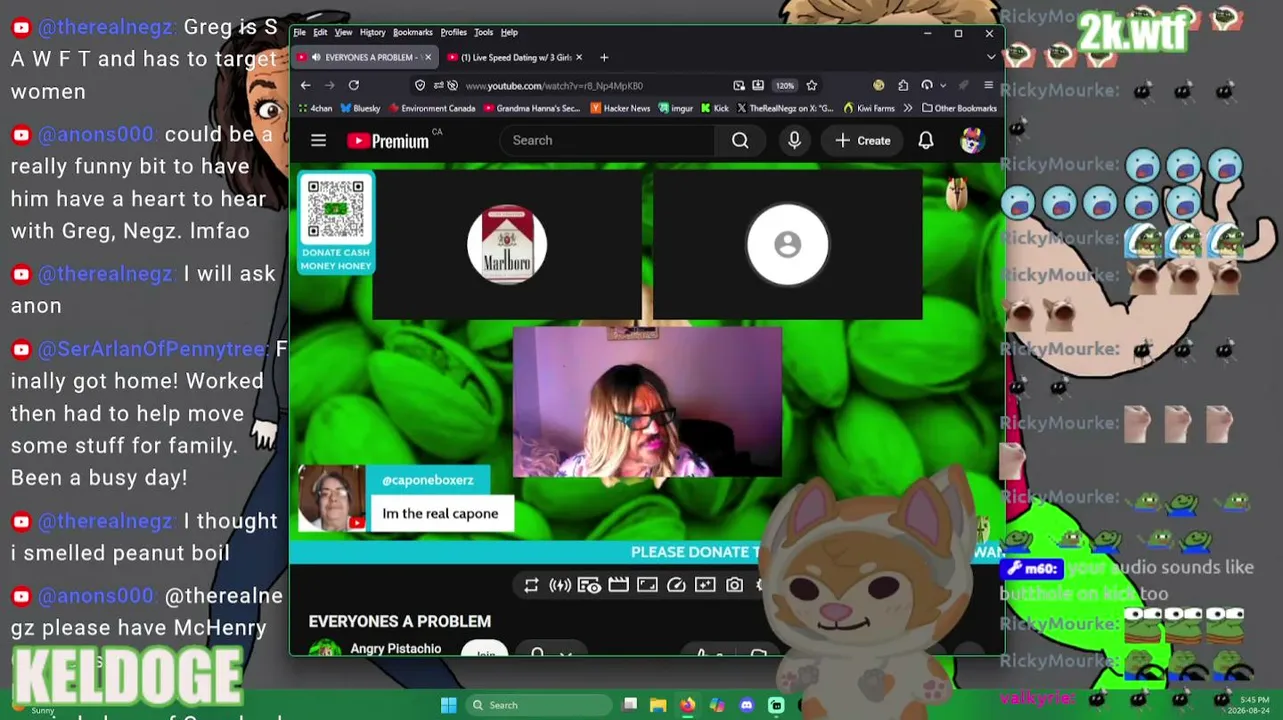
Task: Close the Live Speed Dating tab
Action: coord(579,57)
